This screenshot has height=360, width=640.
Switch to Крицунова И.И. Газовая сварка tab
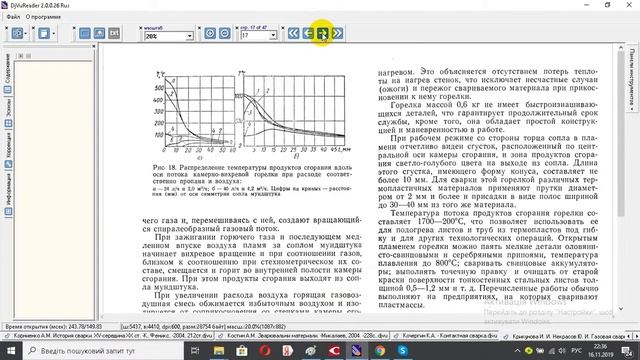click(x=564, y=336)
